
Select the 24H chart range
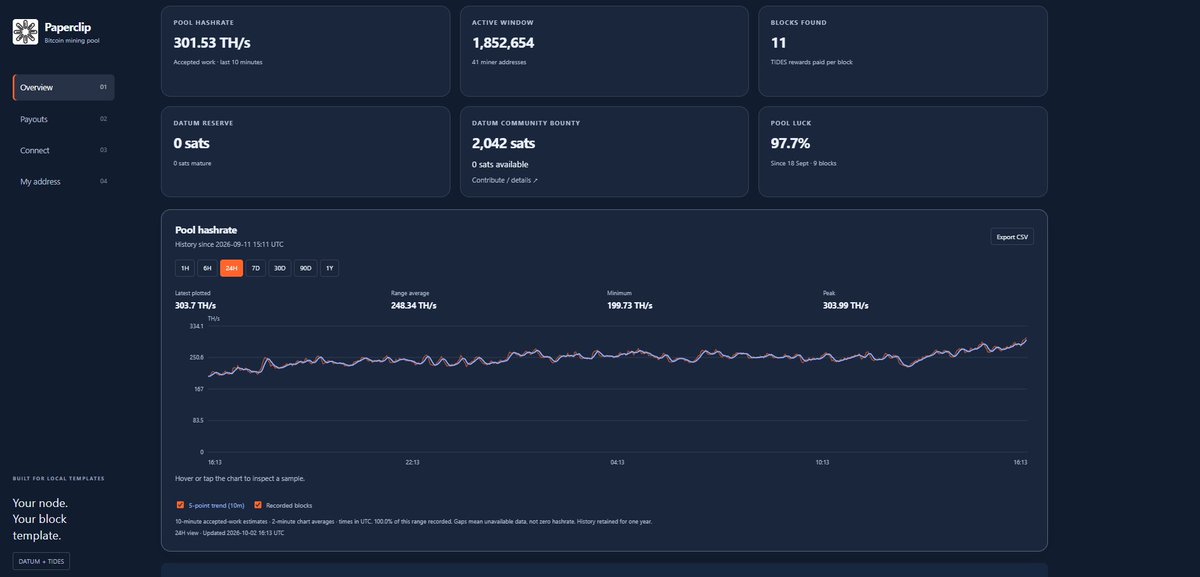pyautogui.click(x=231, y=268)
